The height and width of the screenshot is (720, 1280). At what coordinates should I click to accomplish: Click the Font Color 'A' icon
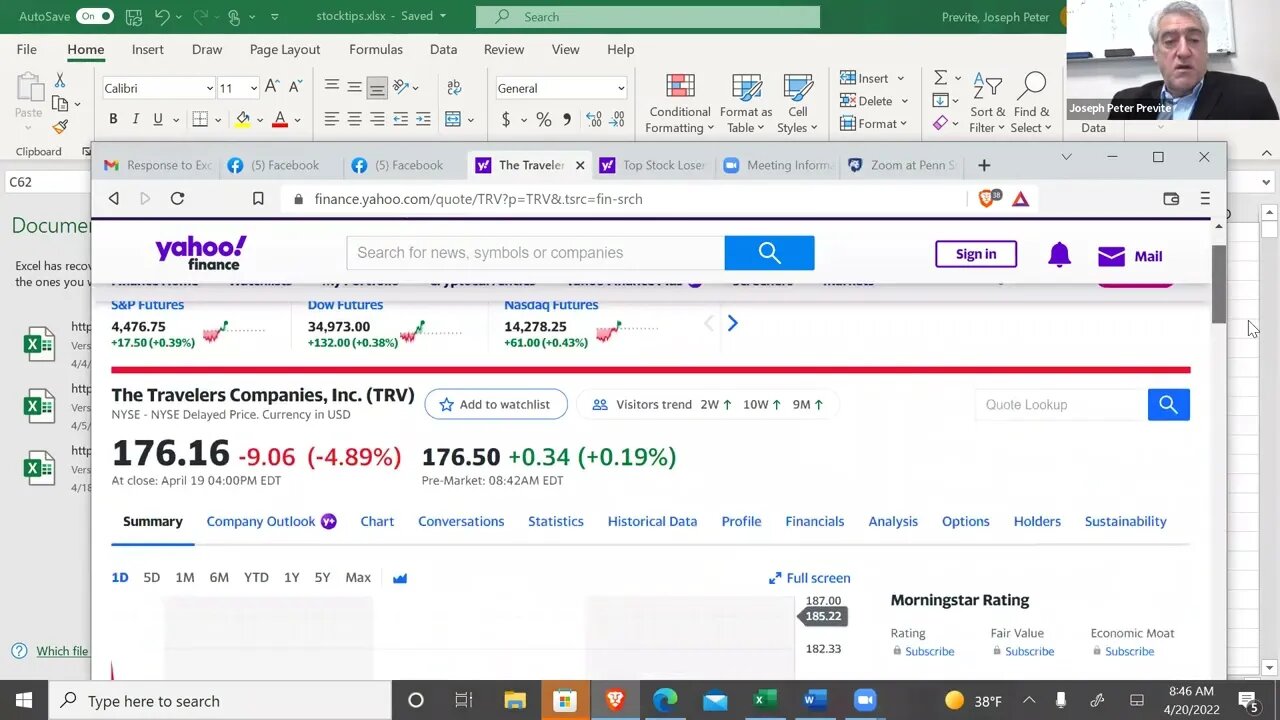click(280, 119)
